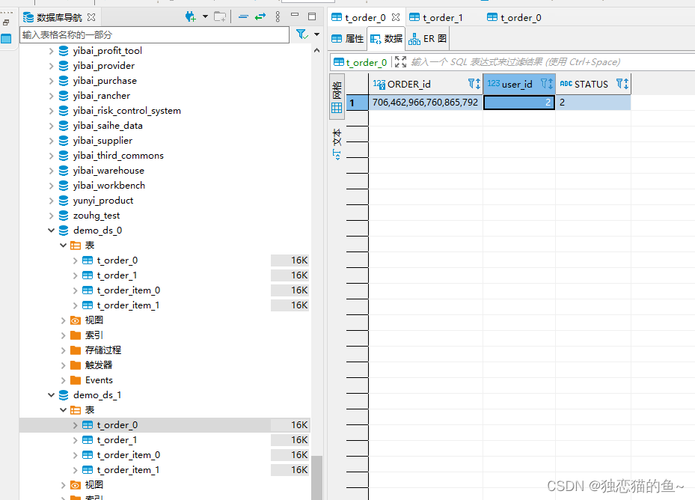Viewport: 695px width, 500px height.
Task: Collapse the demo_ds_1 database node
Action: [51, 395]
